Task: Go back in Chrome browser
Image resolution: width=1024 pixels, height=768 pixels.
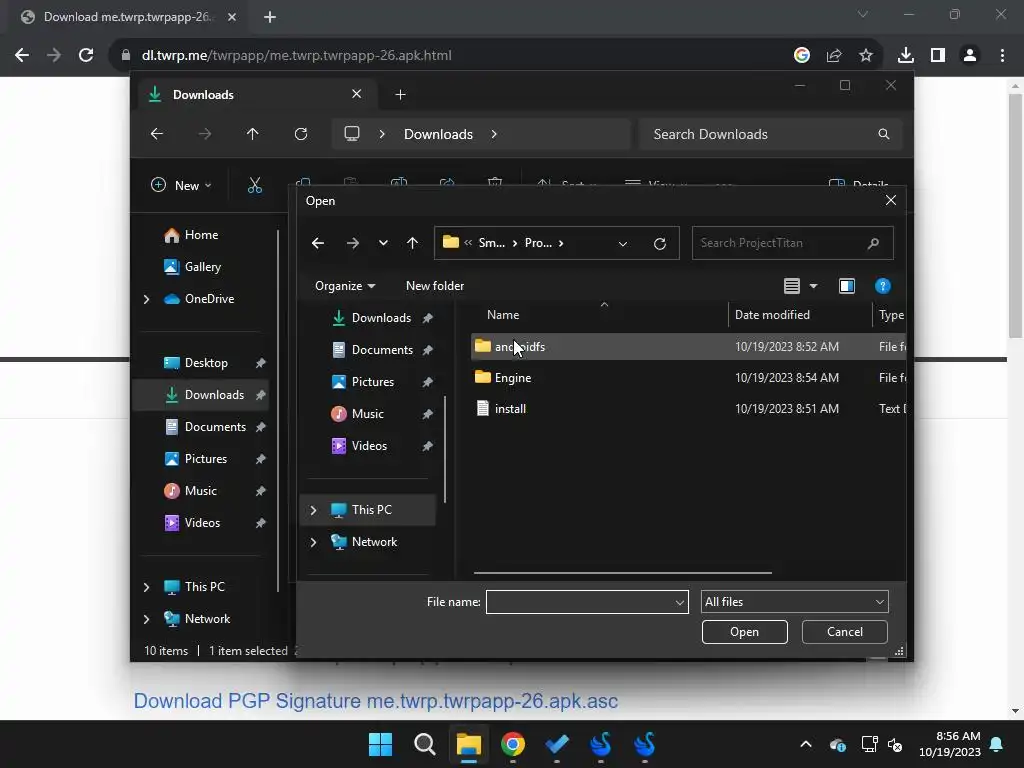Action: point(22,56)
